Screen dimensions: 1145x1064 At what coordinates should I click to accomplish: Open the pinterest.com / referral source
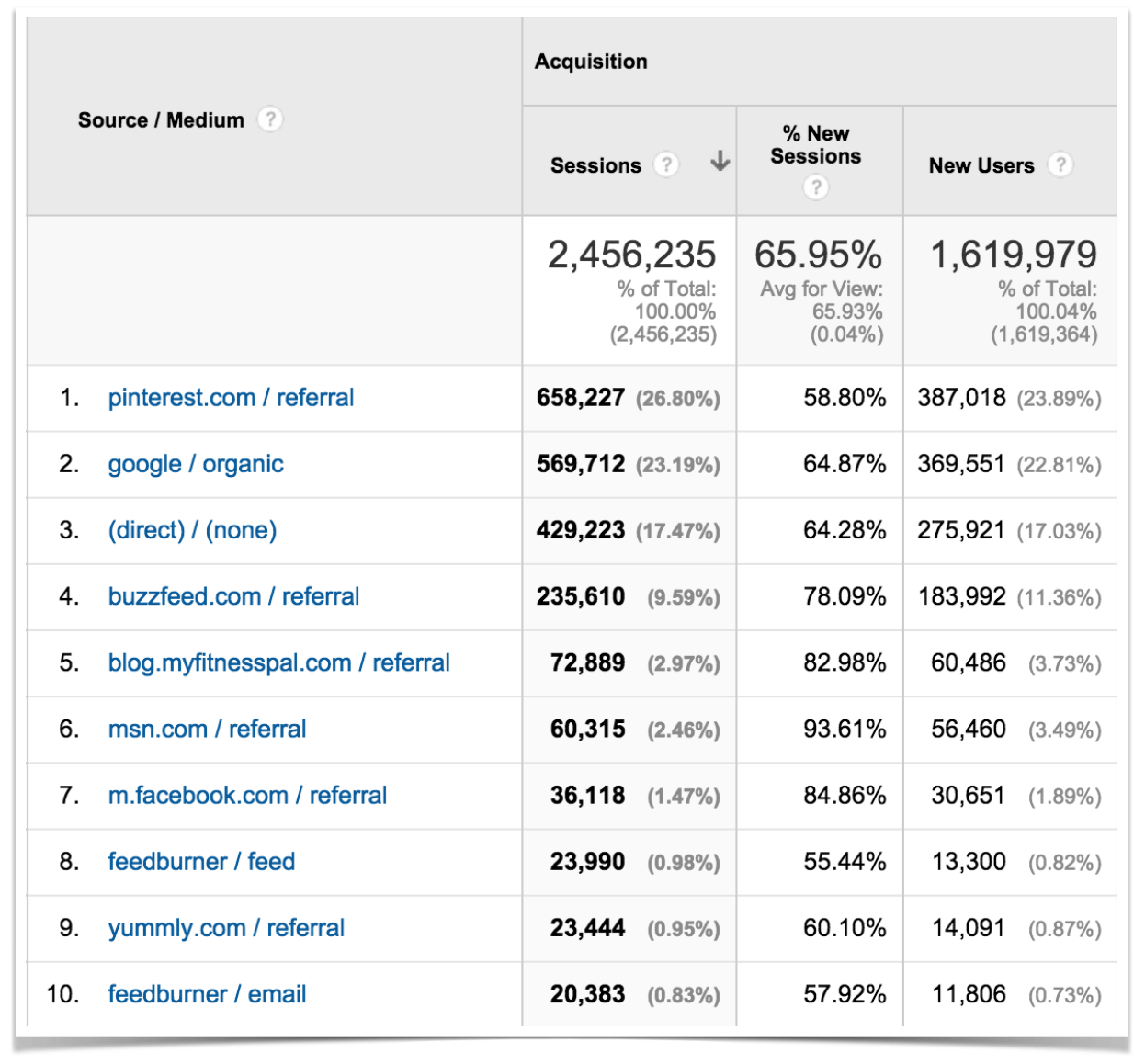click(x=232, y=397)
